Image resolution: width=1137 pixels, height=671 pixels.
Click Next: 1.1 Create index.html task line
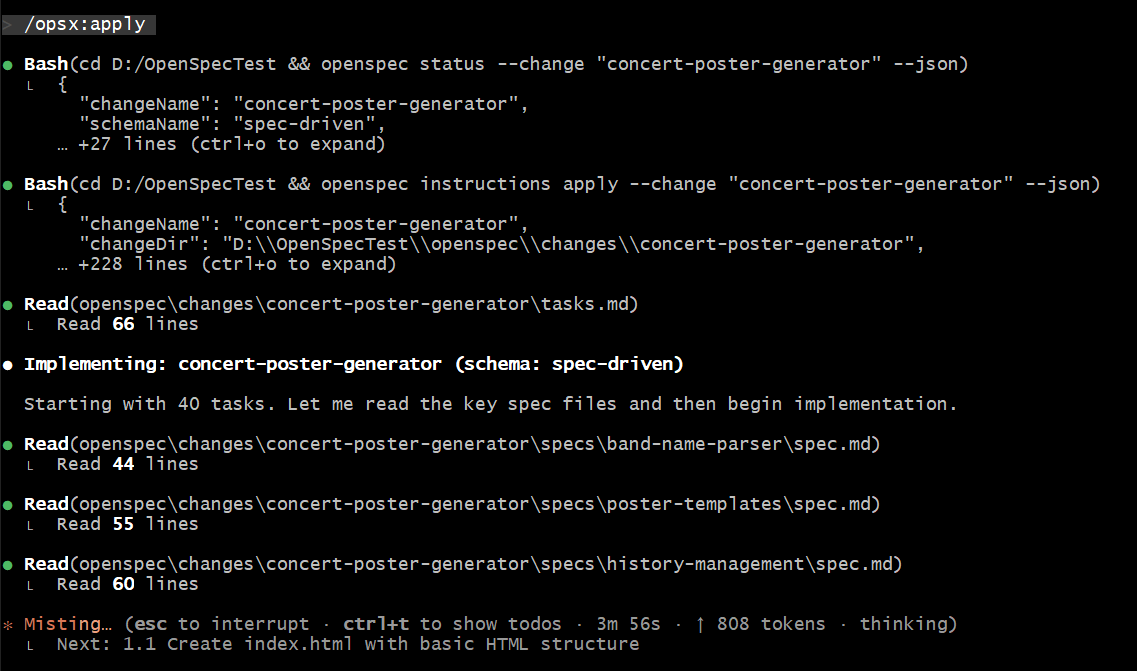click(x=348, y=644)
